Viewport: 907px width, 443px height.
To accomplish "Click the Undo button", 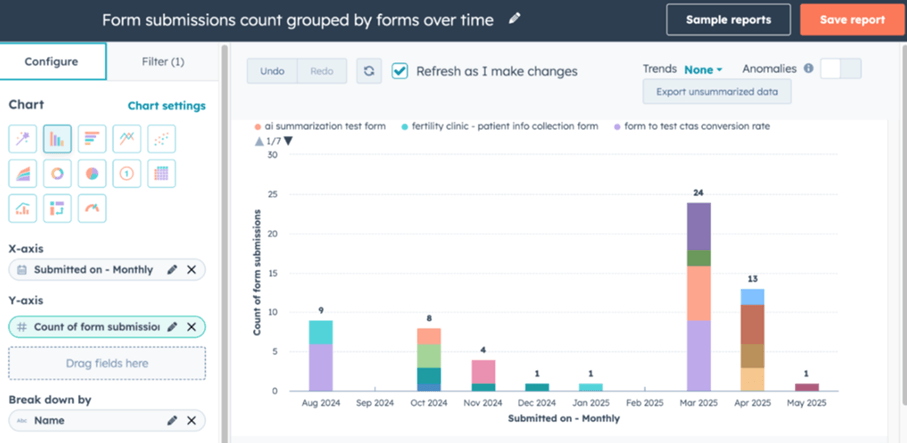I will click(272, 71).
